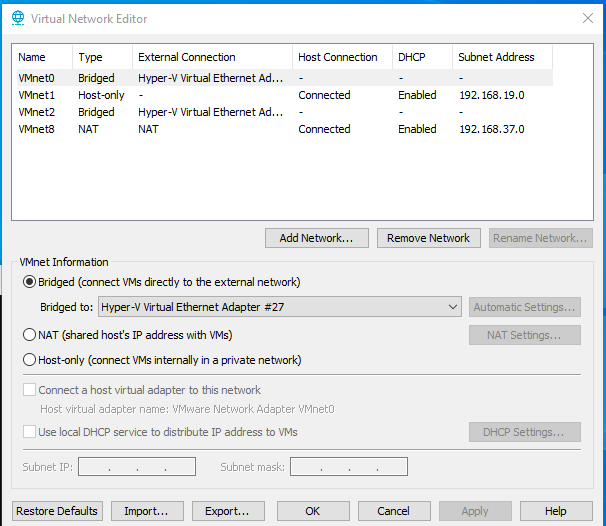Click the Rename Network button
The height and width of the screenshot is (526, 606).
pos(540,238)
